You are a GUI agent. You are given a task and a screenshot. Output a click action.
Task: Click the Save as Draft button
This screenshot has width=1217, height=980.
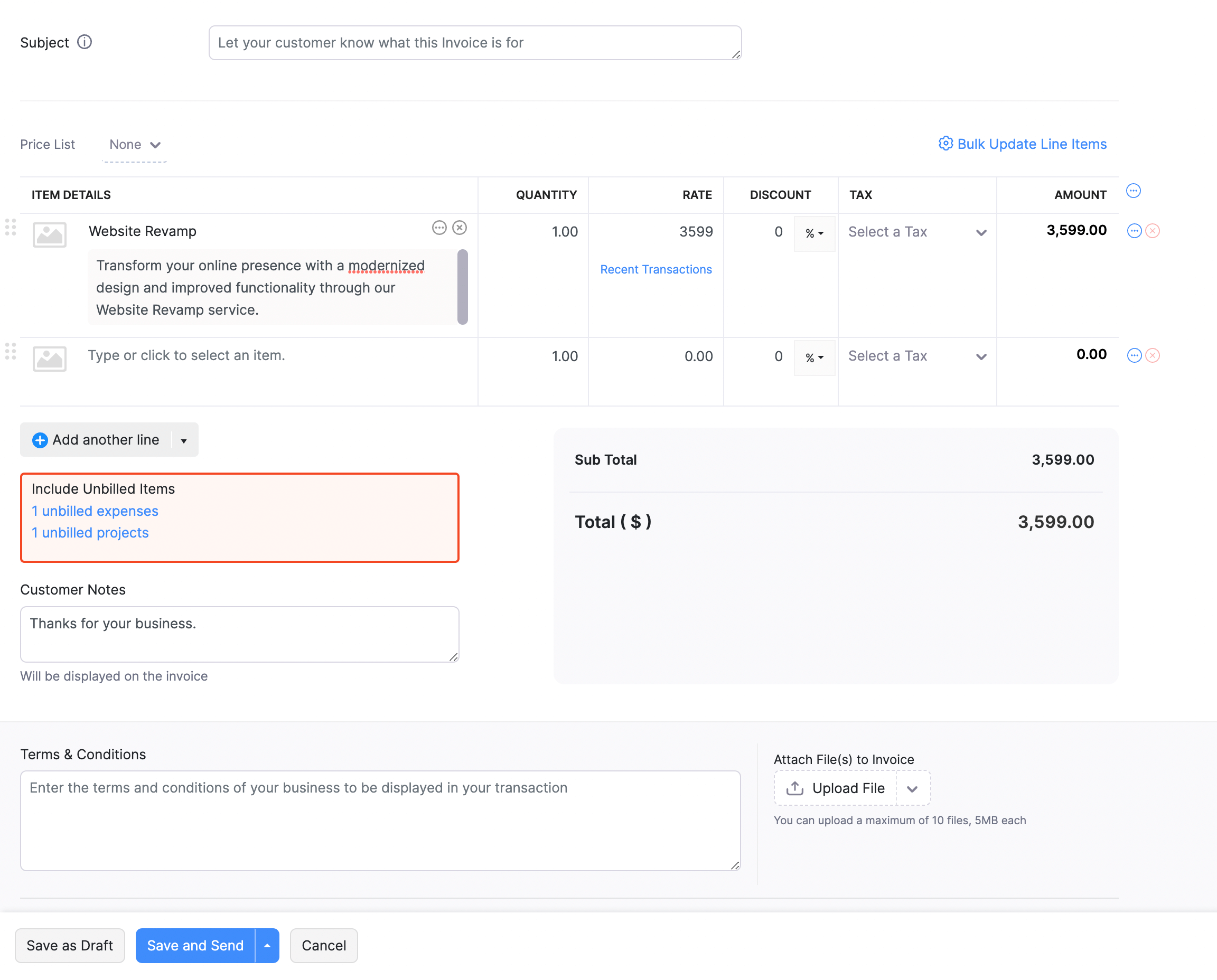point(70,946)
